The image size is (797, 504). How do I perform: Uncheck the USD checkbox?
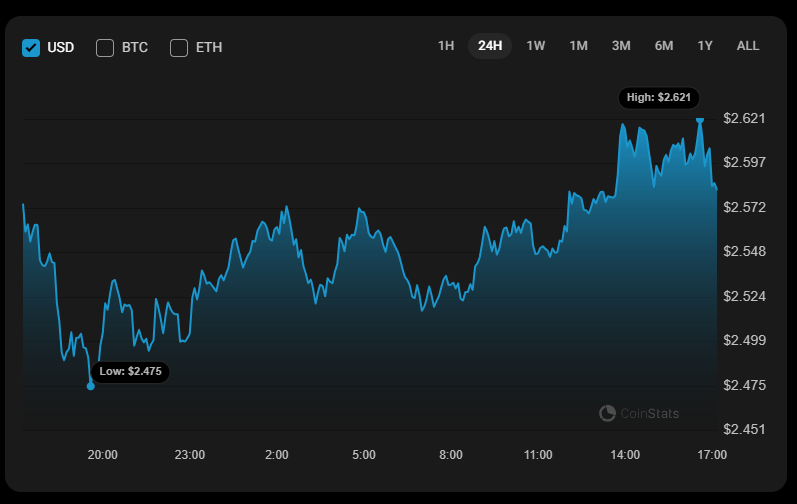point(31,47)
